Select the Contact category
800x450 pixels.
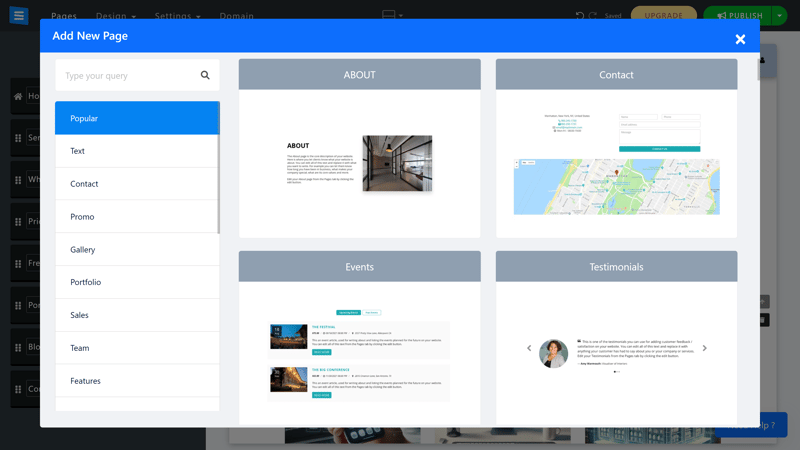tap(137, 184)
